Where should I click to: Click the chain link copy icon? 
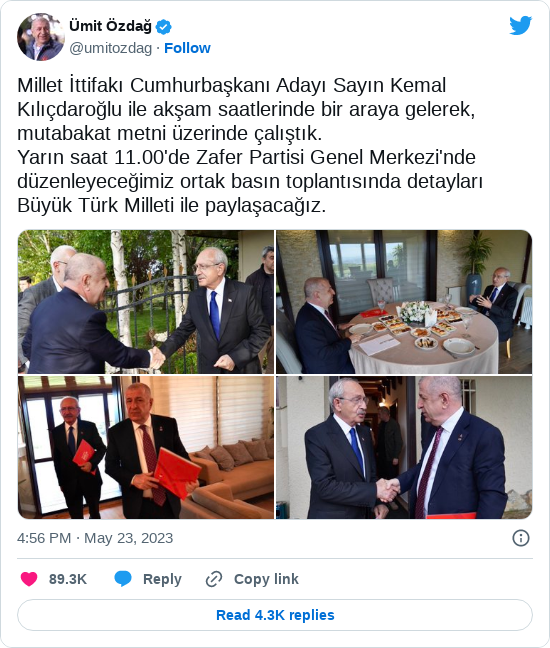click(214, 579)
